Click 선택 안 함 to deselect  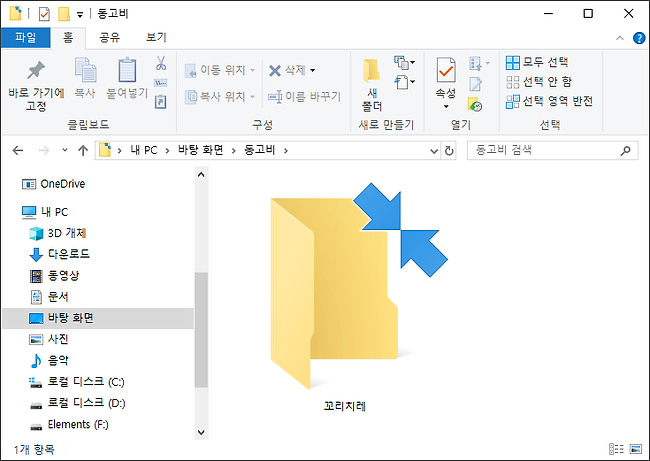coord(539,82)
